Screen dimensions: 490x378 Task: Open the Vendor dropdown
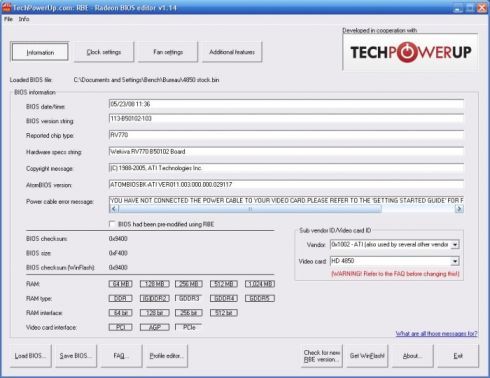click(x=455, y=245)
